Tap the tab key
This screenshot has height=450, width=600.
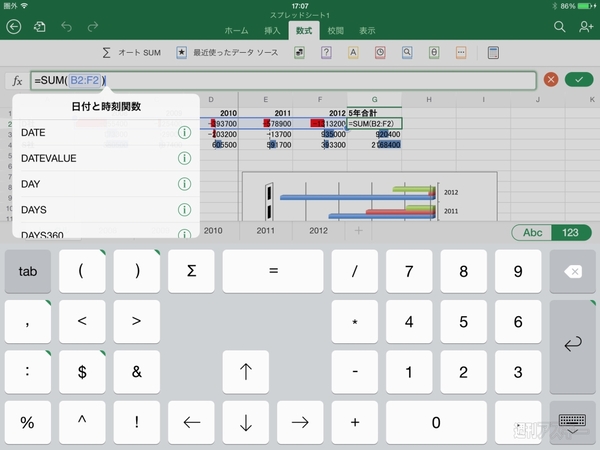click(28, 271)
